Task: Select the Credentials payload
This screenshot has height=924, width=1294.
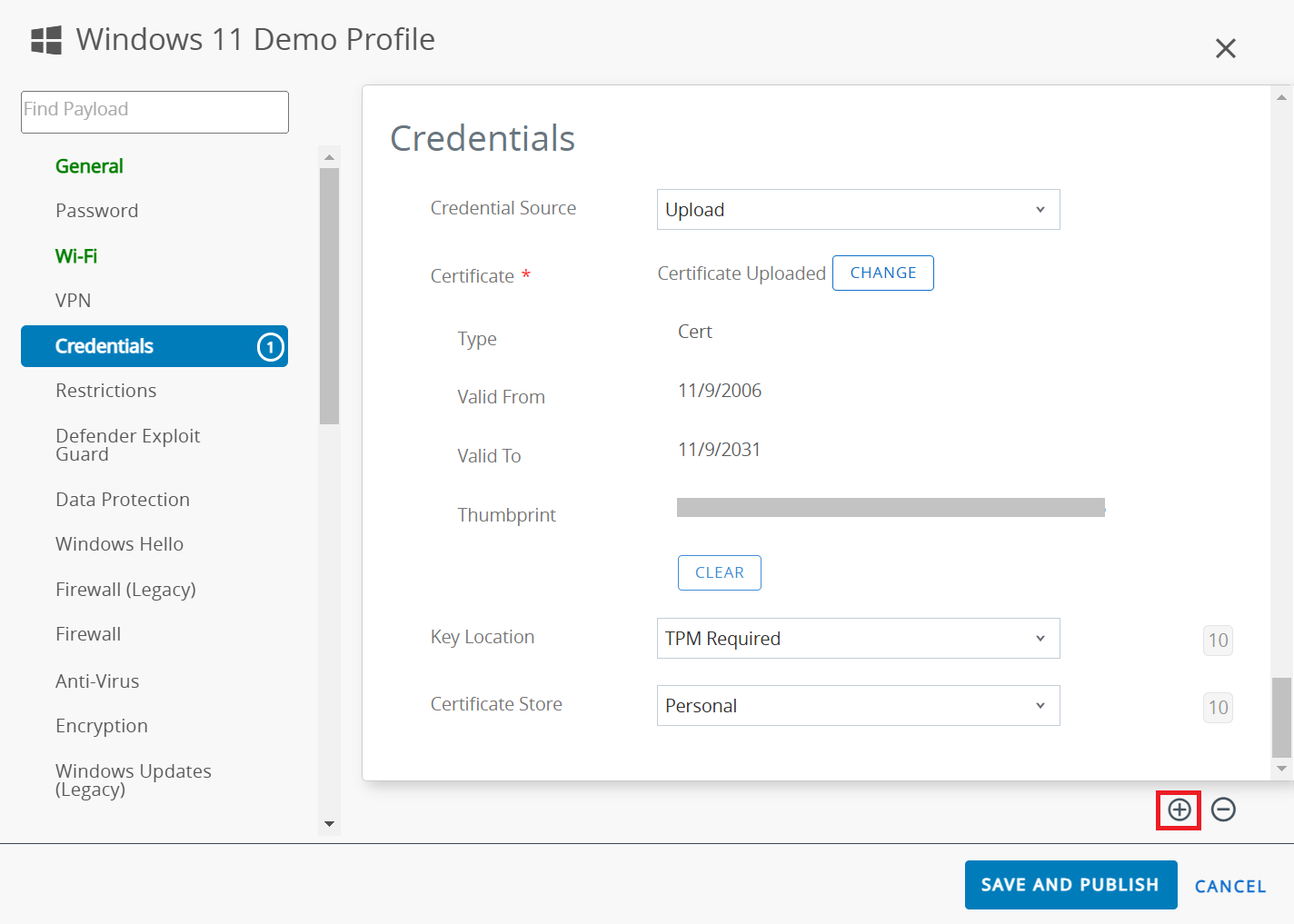Action: (x=154, y=346)
